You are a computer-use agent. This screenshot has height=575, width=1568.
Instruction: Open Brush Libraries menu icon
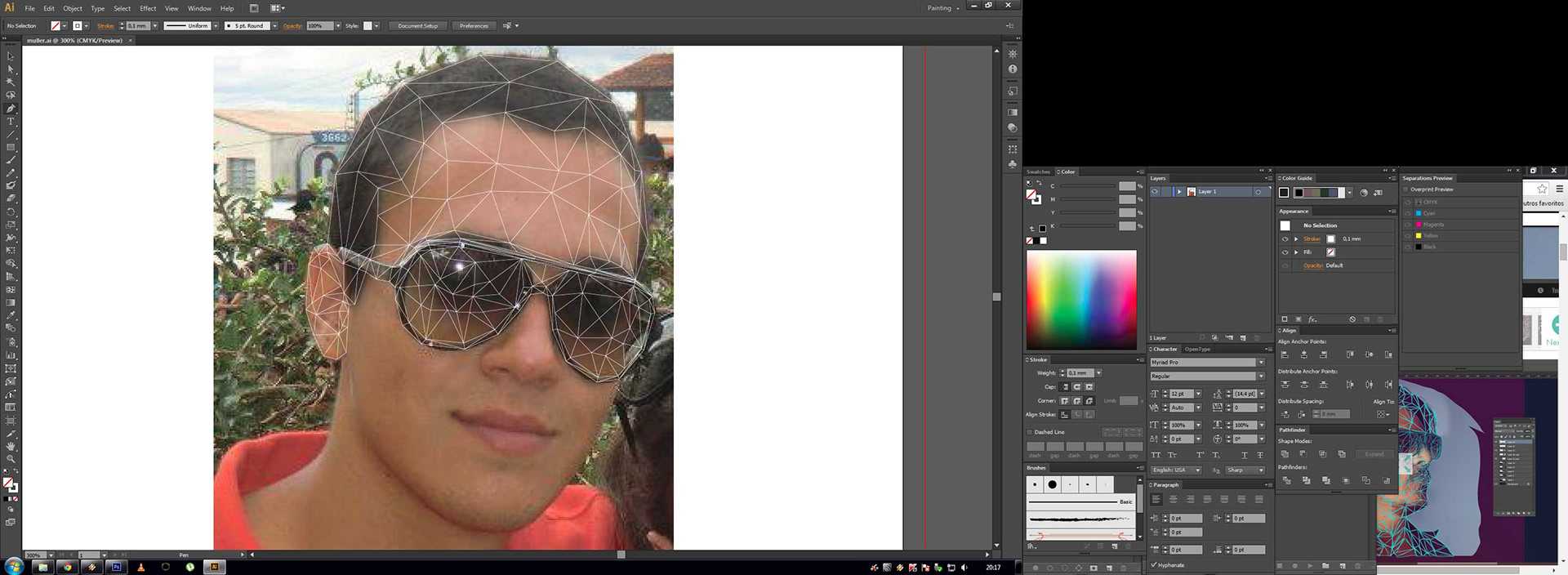1032,546
